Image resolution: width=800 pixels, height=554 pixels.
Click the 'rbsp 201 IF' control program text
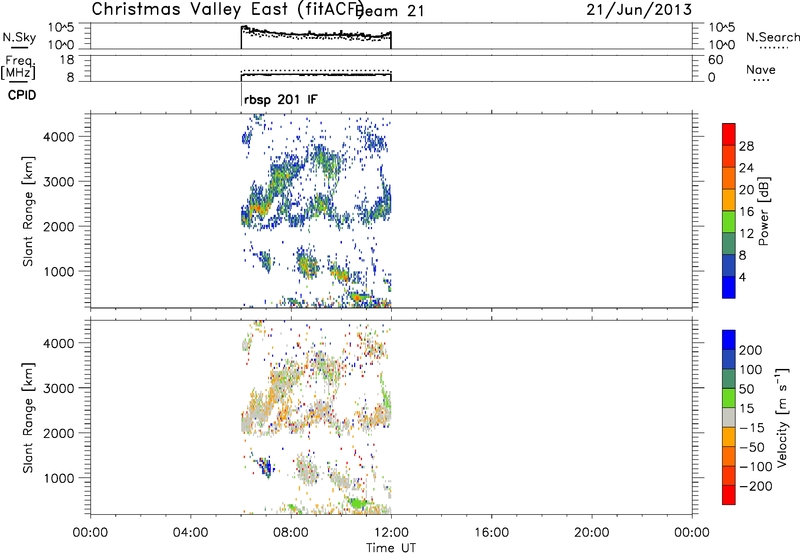(281, 99)
